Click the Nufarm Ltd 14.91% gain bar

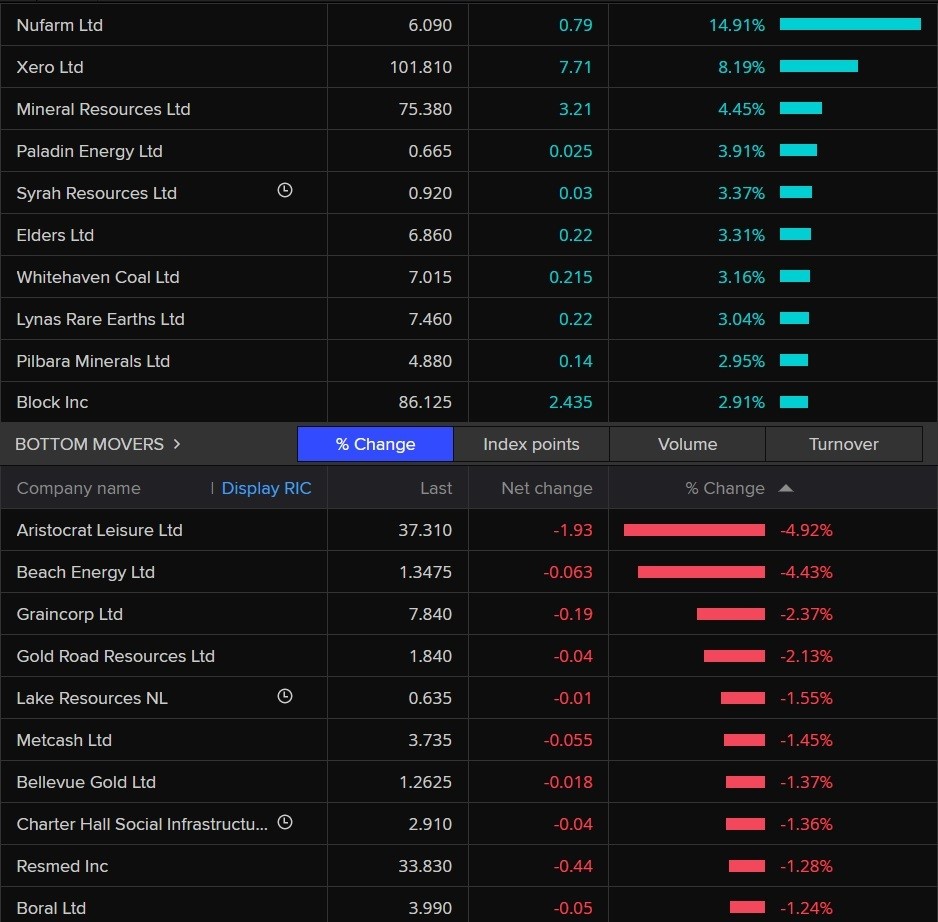pos(850,24)
